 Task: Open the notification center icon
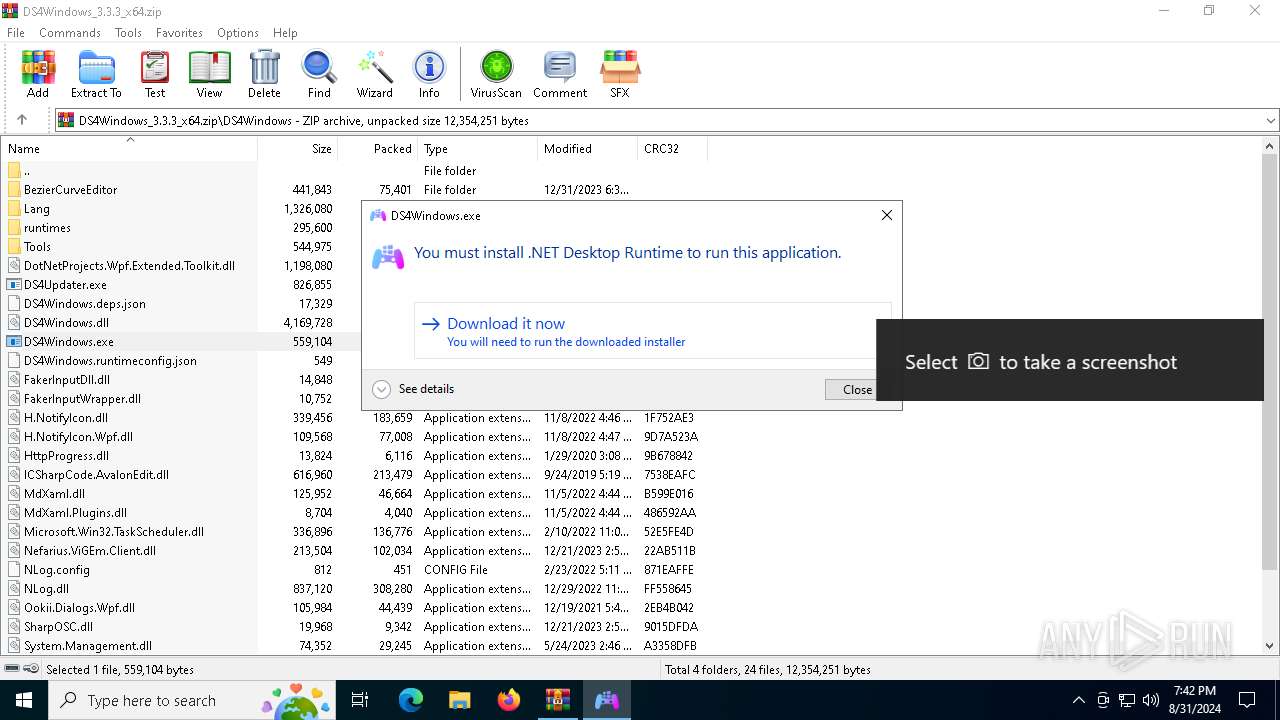point(1247,700)
